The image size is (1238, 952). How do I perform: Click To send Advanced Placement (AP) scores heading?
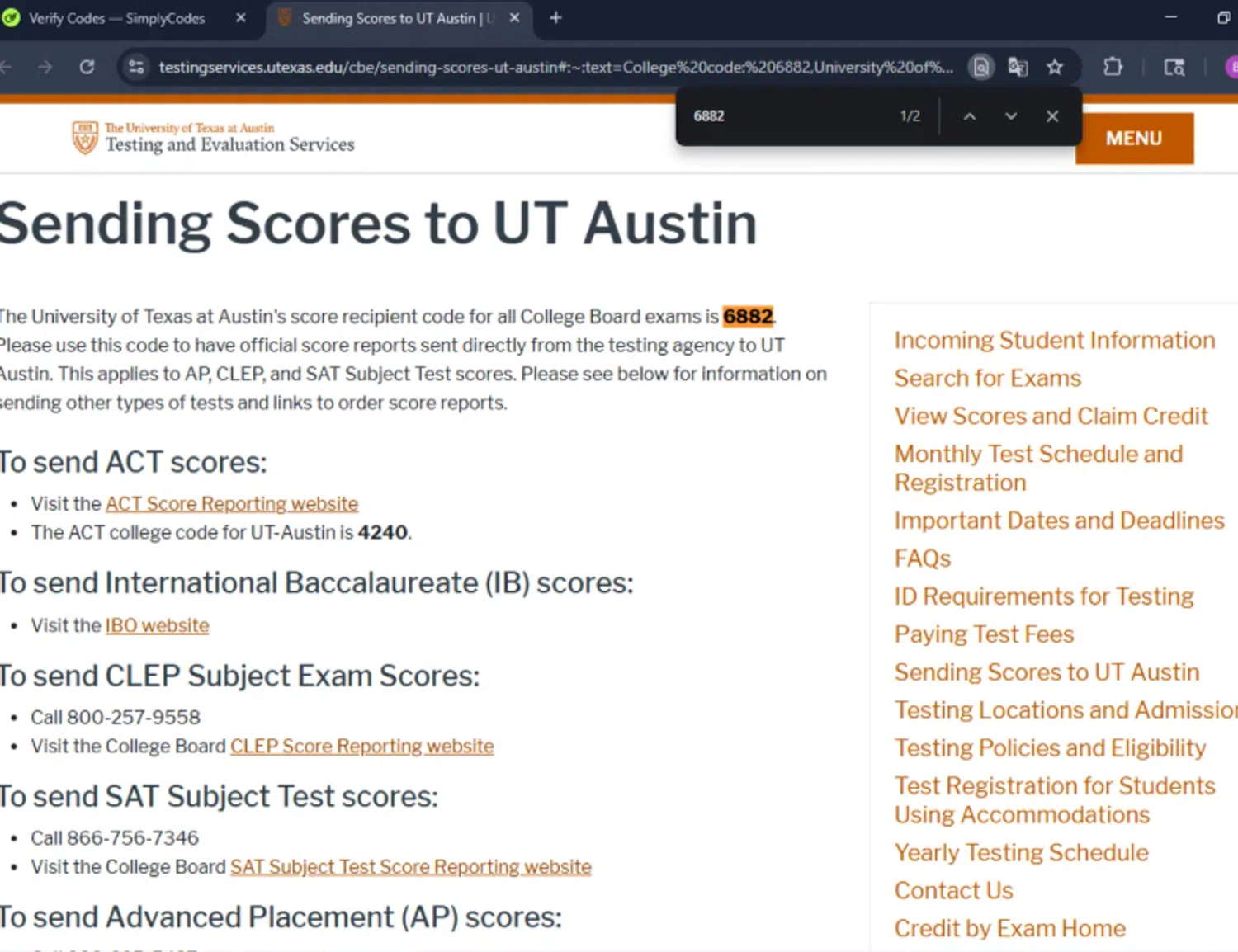pos(281,917)
